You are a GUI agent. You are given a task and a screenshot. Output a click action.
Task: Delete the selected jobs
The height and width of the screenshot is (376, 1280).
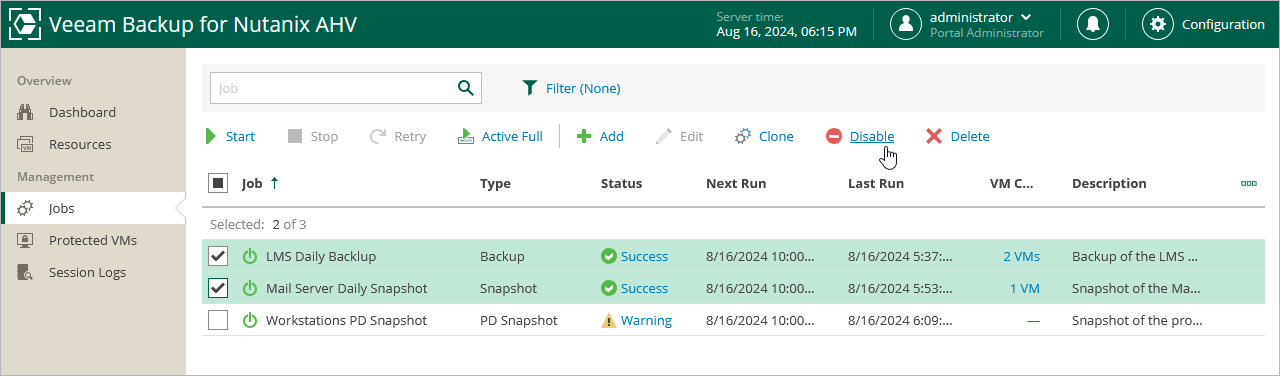click(957, 136)
